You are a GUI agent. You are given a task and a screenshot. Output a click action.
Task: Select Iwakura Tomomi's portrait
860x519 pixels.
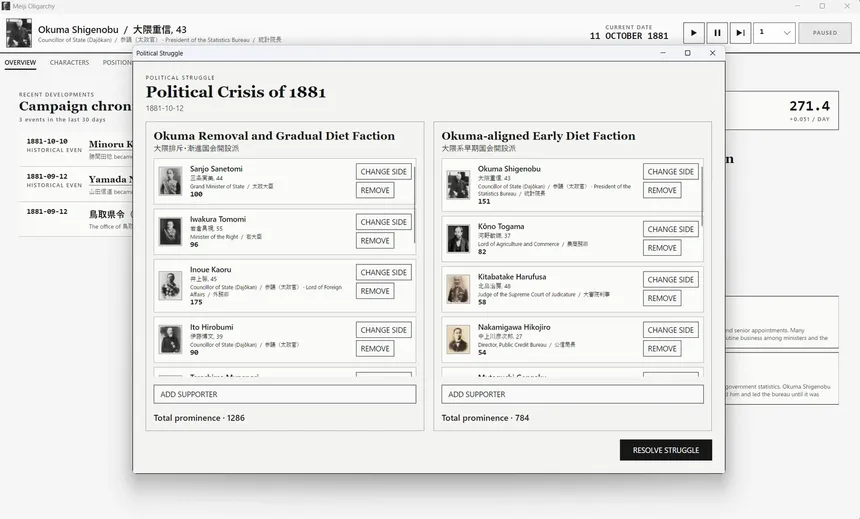point(170,232)
